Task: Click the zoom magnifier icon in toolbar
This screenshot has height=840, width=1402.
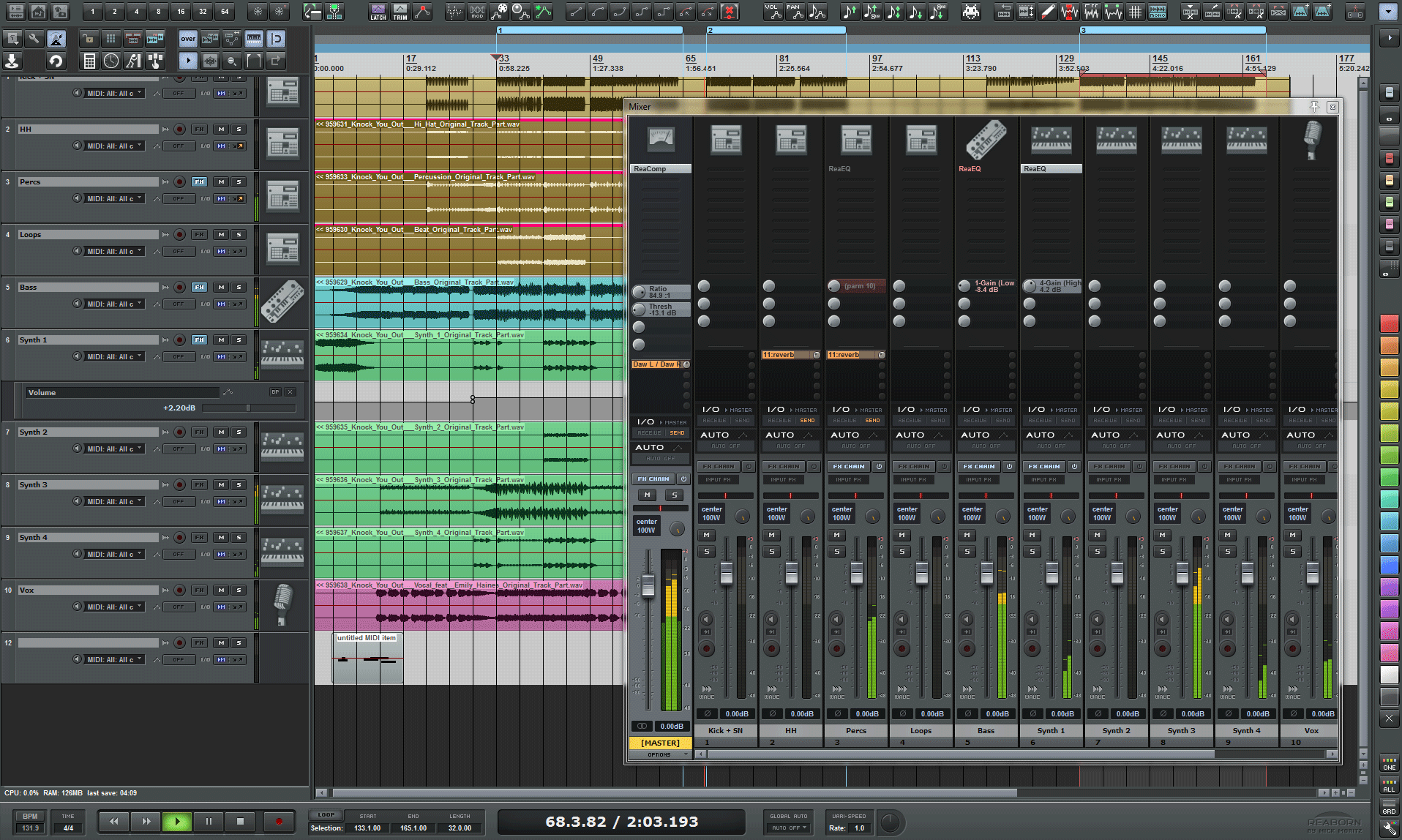Action: click(x=232, y=61)
